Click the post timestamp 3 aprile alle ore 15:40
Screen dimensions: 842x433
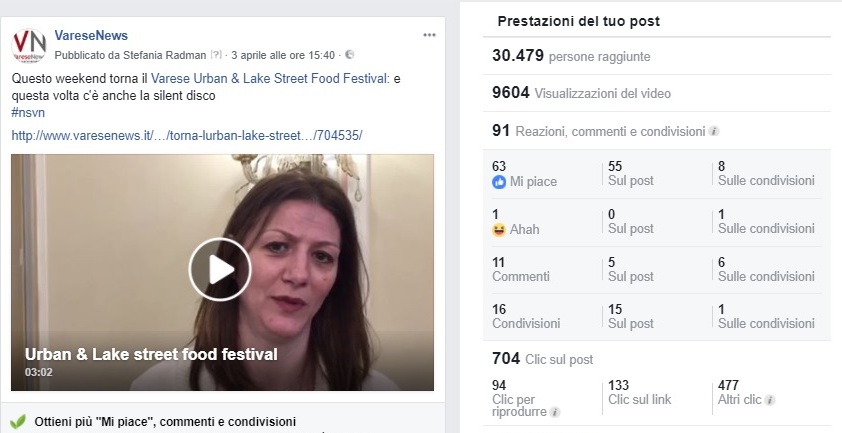(x=284, y=54)
